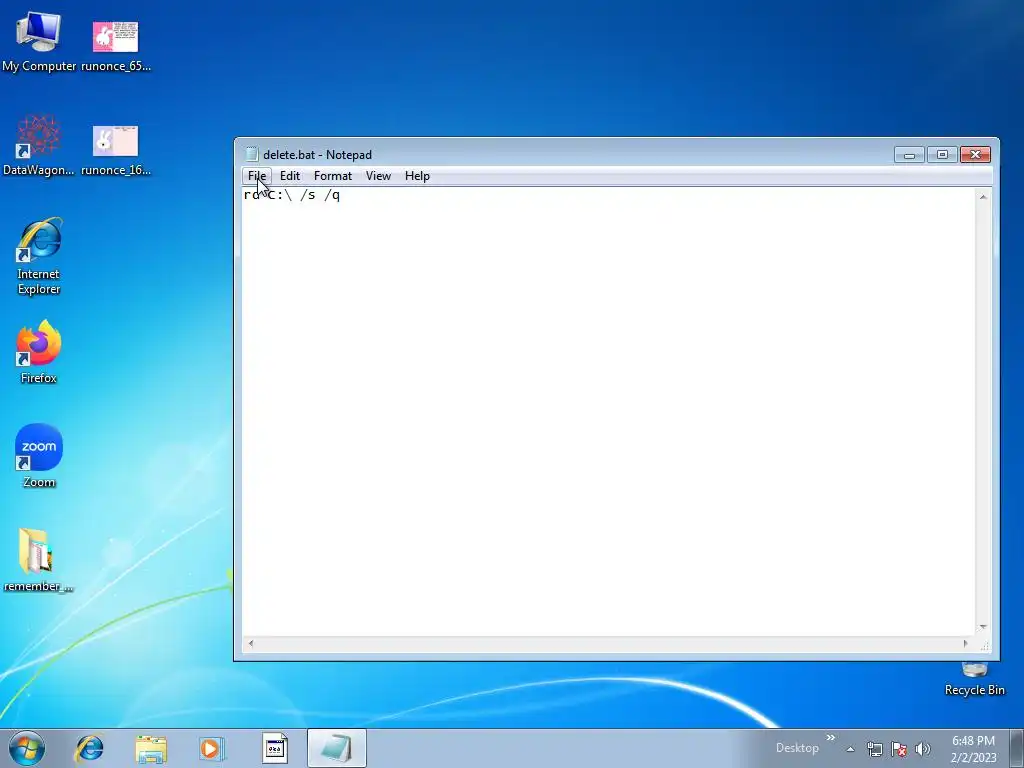Click the Notepad vertical scrollbar up arrow
The width and height of the screenshot is (1024, 768).
click(983, 197)
